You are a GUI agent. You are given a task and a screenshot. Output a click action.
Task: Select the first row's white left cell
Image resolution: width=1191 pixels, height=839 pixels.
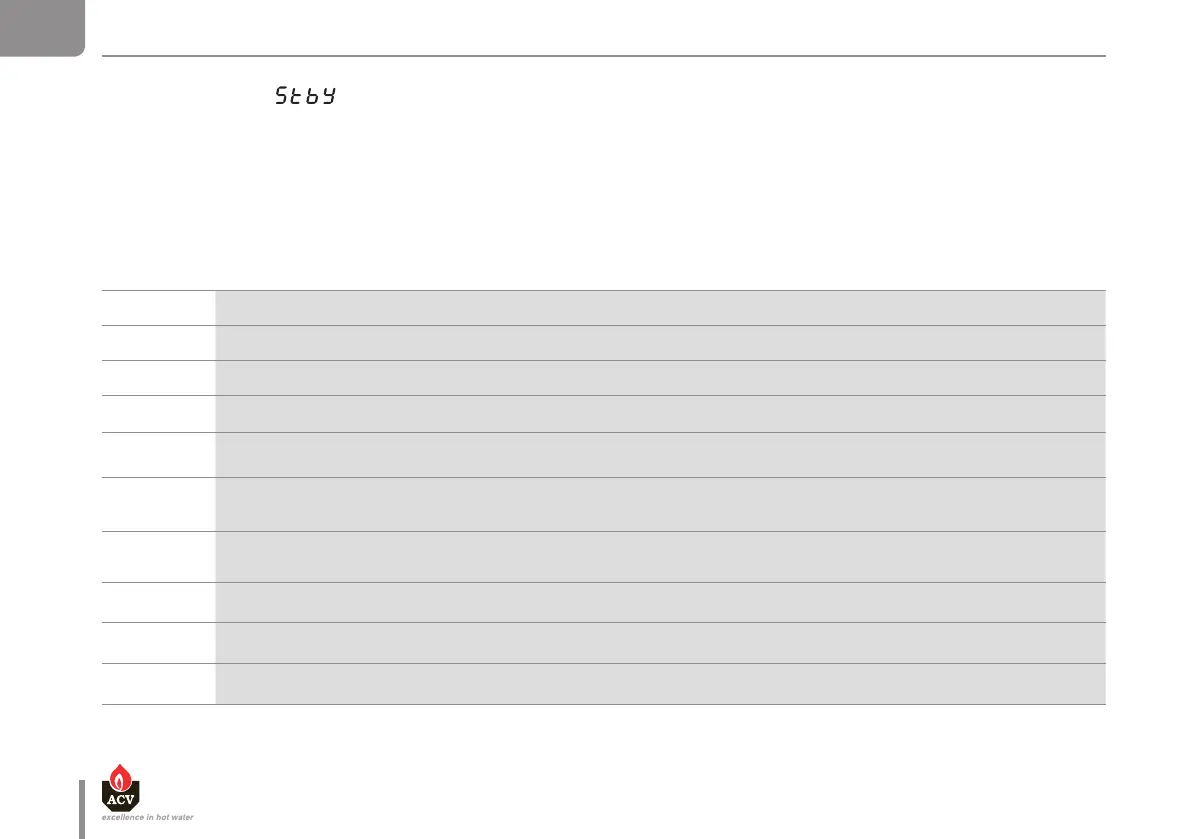click(158, 308)
